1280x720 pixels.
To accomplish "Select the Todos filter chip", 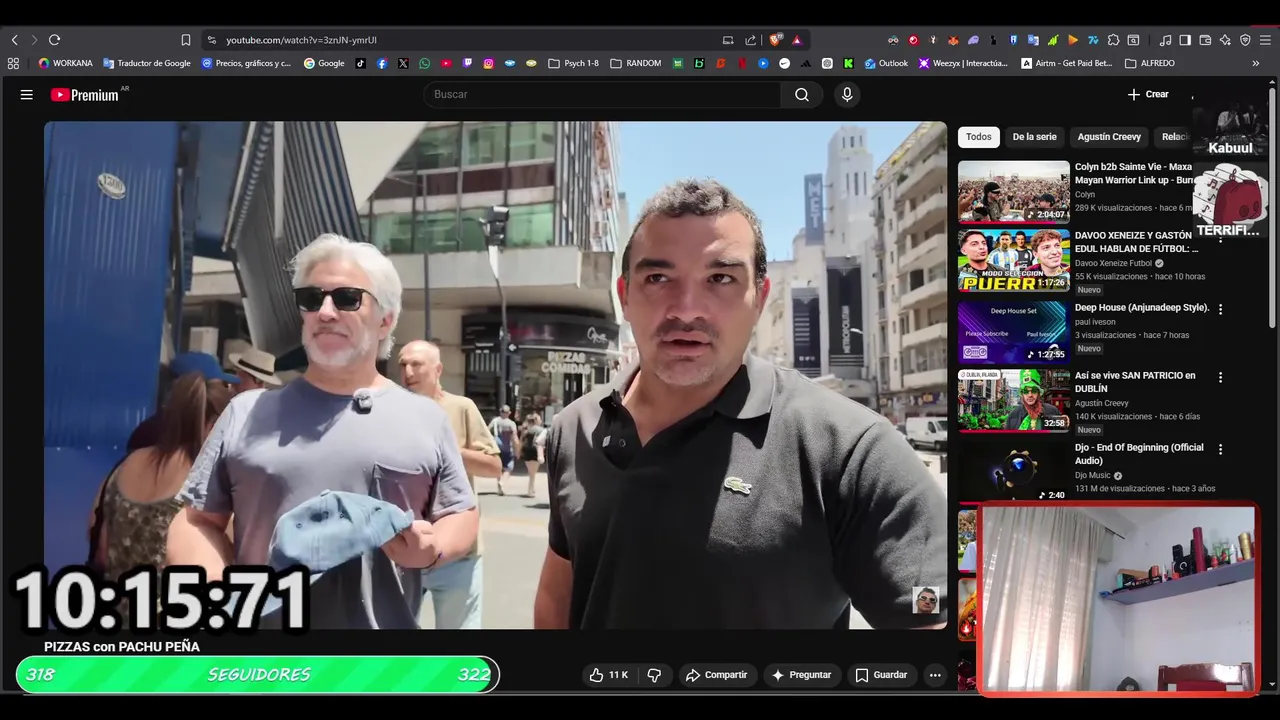I will (979, 137).
